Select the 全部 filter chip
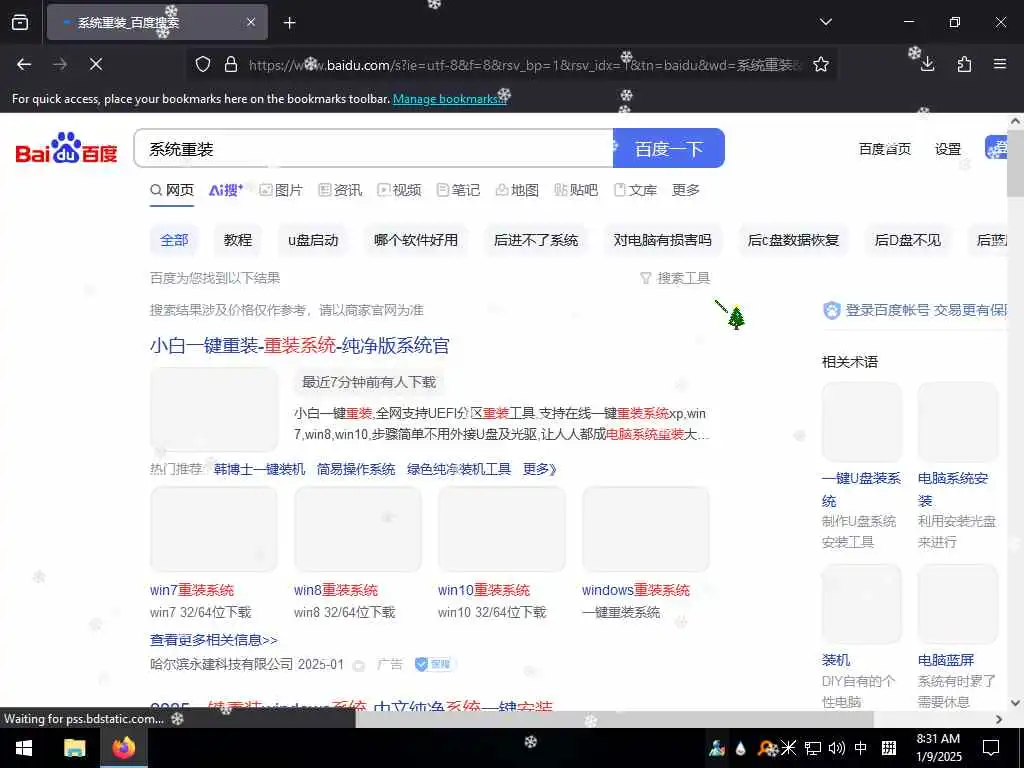This screenshot has height=768, width=1024. (x=174, y=240)
